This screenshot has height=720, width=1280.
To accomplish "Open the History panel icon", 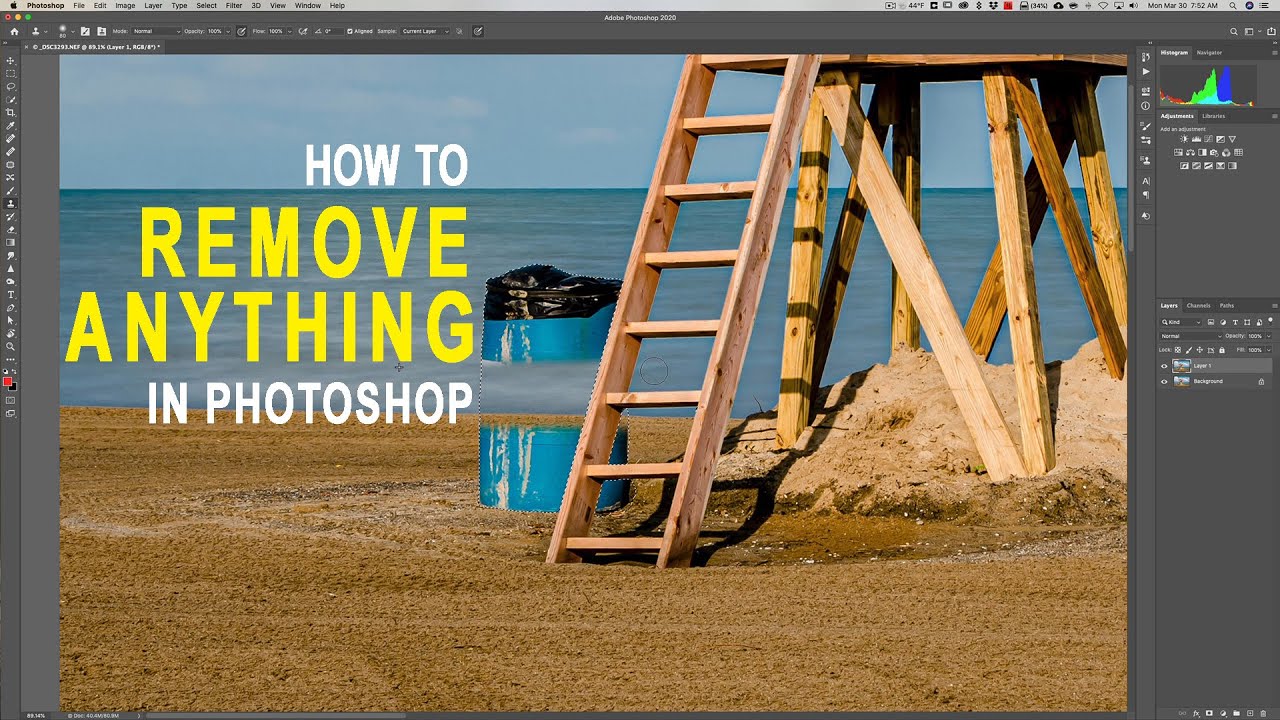I will tap(1146, 56).
